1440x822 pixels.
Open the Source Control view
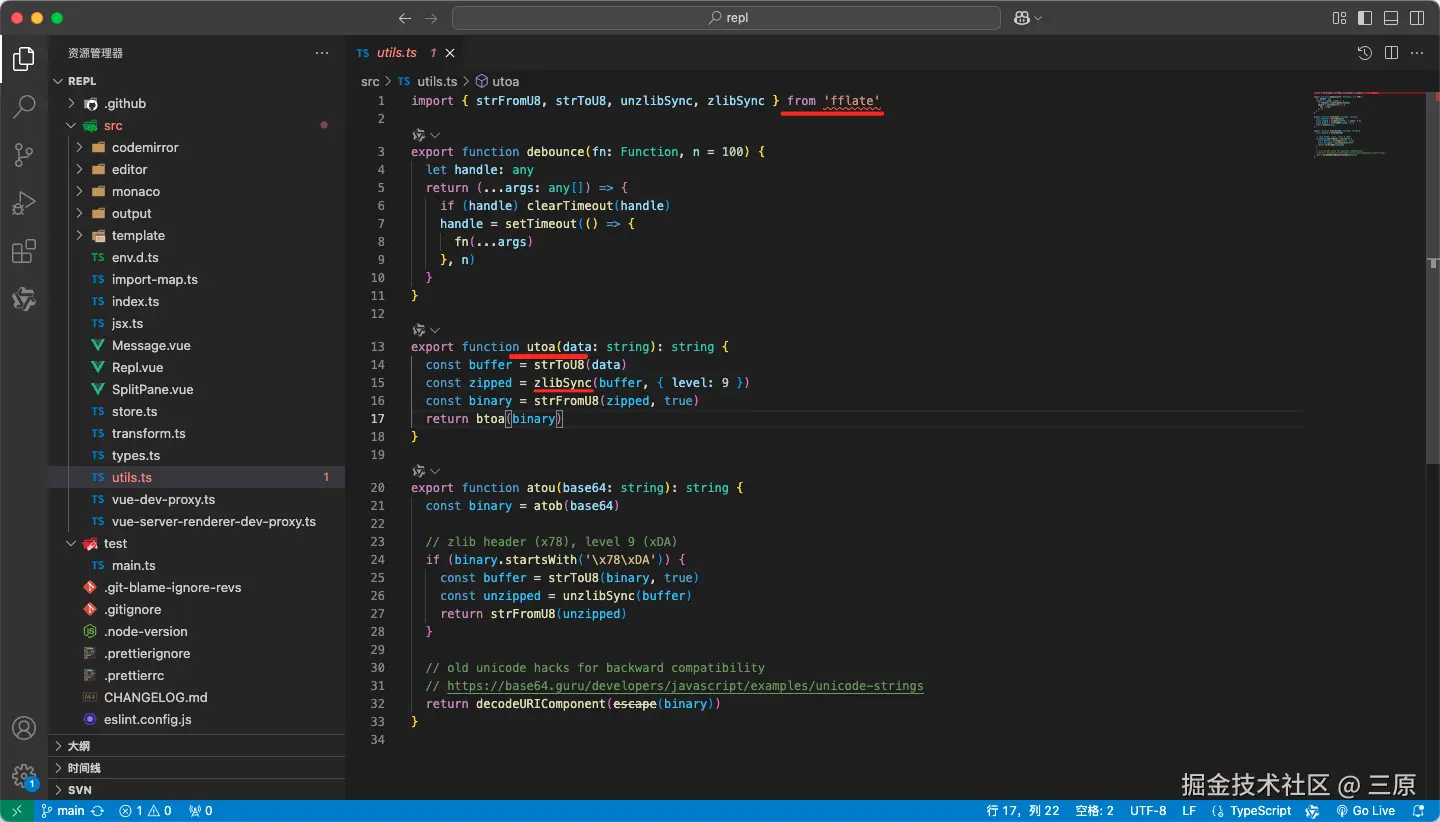tap(24, 155)
